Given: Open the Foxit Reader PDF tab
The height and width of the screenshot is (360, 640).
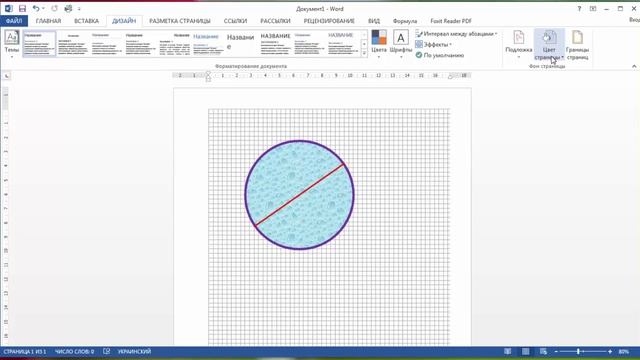Looking at the screenshot, I should (451, 21).
